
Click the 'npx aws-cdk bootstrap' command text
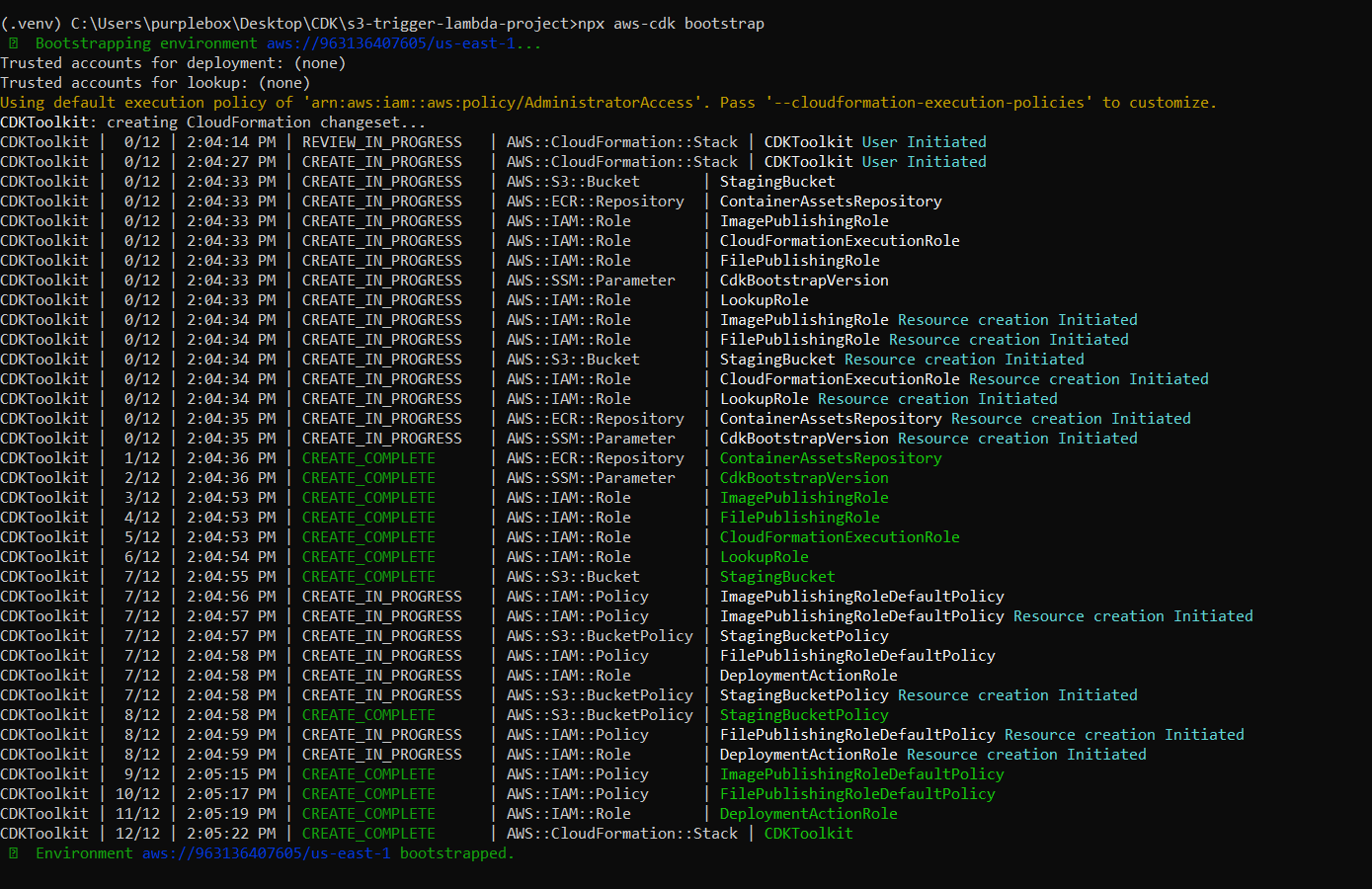pos(671,24)
